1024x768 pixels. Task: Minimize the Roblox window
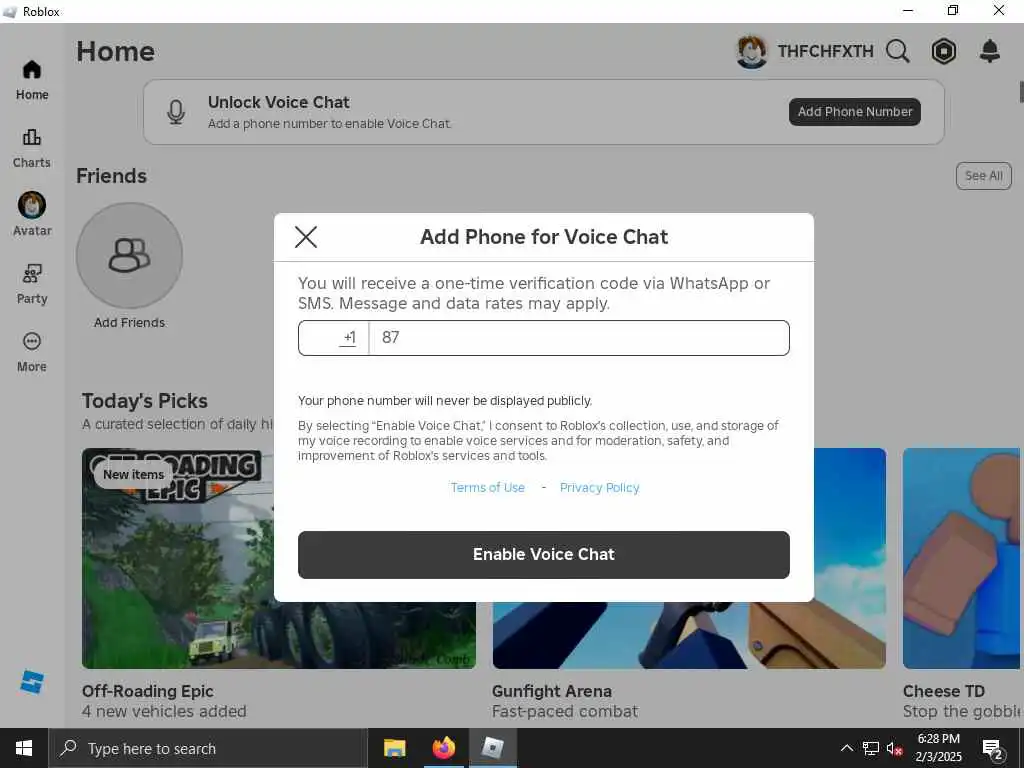908,10
